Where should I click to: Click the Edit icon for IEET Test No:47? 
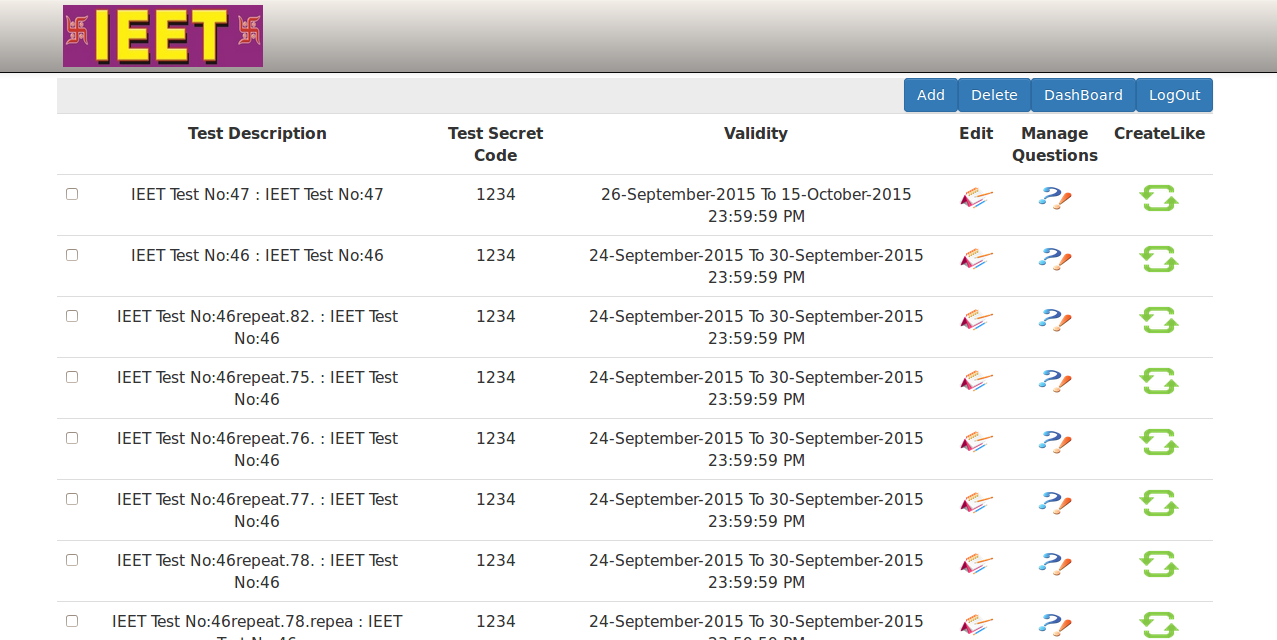click(976, 199)
